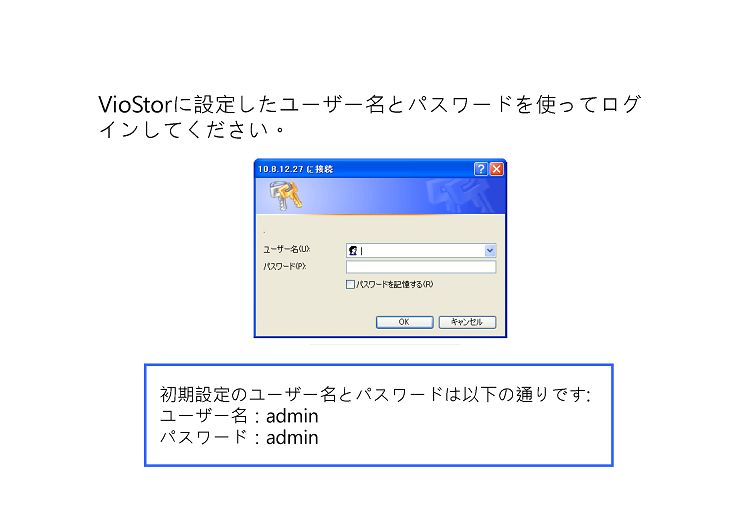Click the 初期設定 default credentials info line
The height and width of the screenshot is (529, 750).
pos(375,395)
